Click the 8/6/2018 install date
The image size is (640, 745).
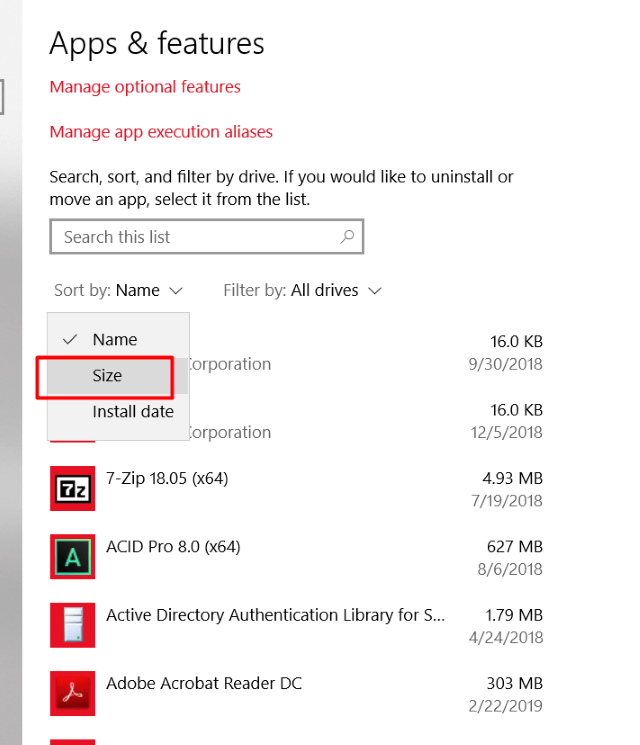tap(510, 569)
